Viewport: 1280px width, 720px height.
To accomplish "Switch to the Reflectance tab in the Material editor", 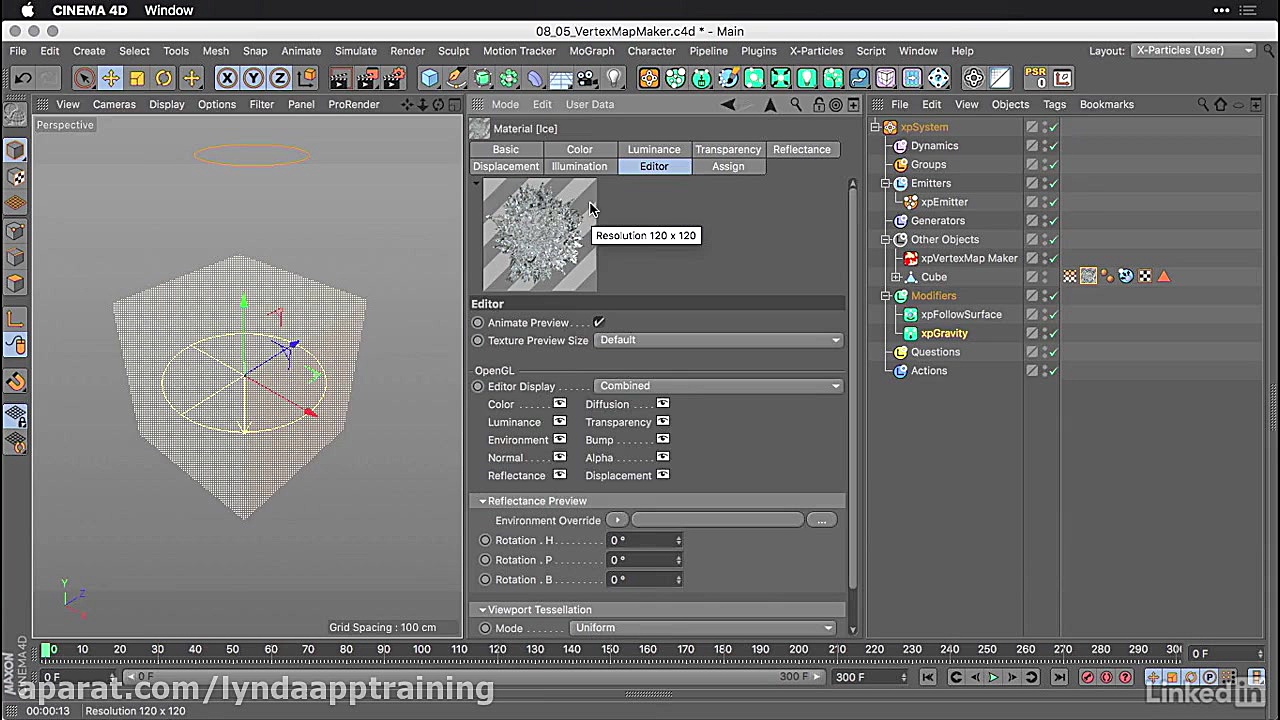I will tap(801, 149).
